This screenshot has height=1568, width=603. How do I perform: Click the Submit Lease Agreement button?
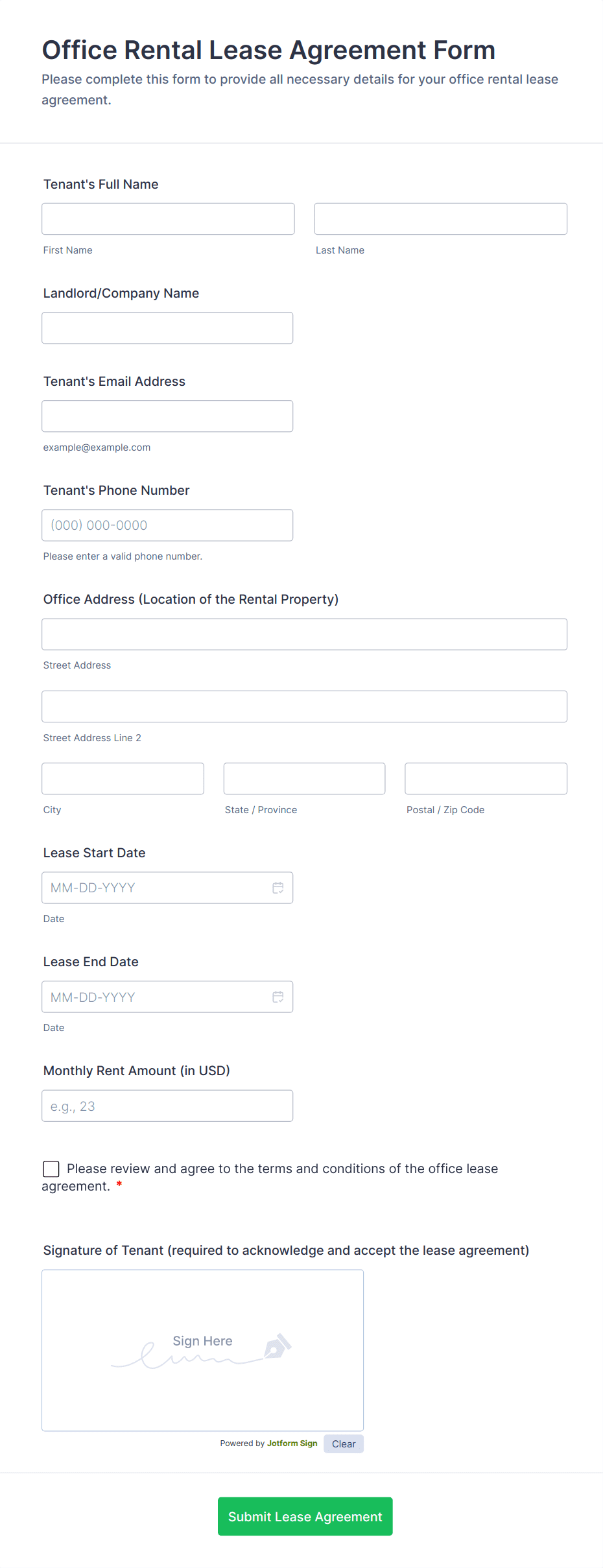coord(305,1516)
